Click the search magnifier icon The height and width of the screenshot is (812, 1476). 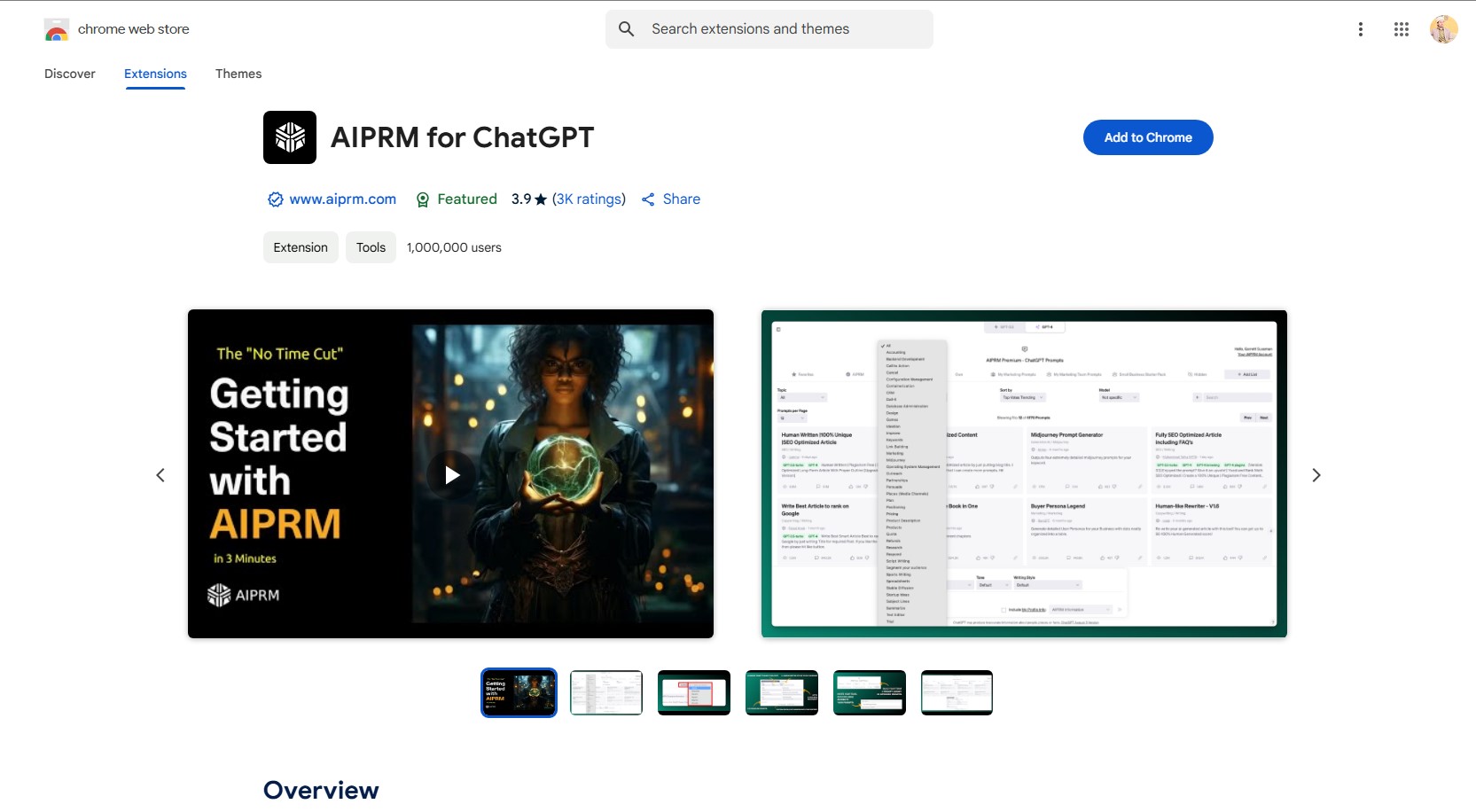click(x=626, y=29)
